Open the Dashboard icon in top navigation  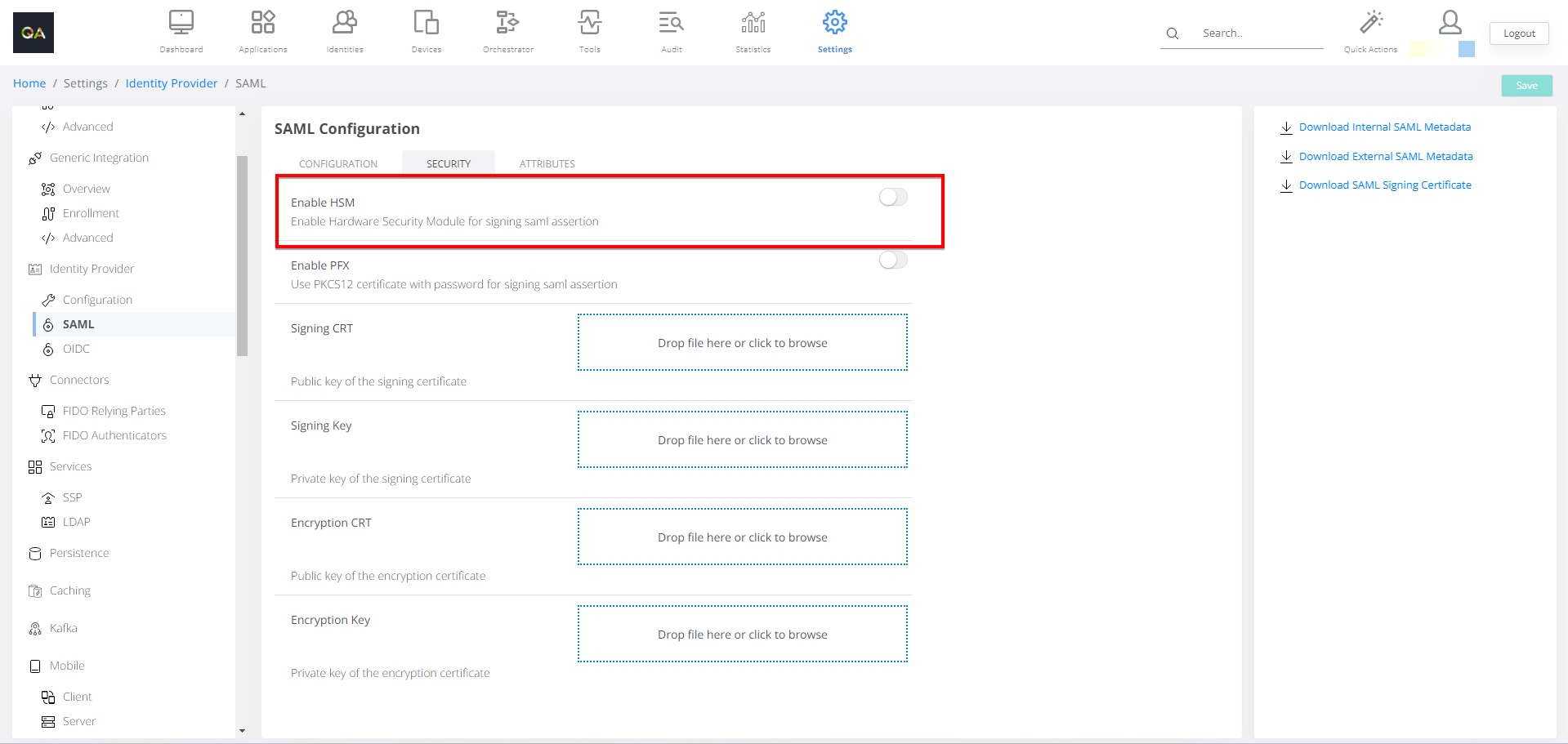coord(181,23)
